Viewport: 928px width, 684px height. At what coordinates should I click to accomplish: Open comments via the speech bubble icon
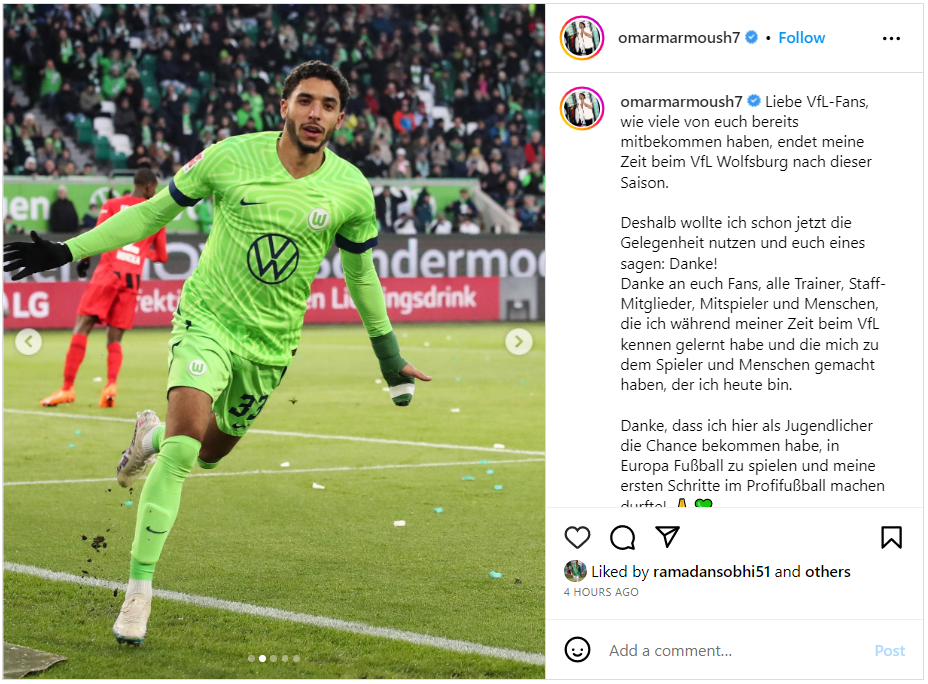[623, 537]
